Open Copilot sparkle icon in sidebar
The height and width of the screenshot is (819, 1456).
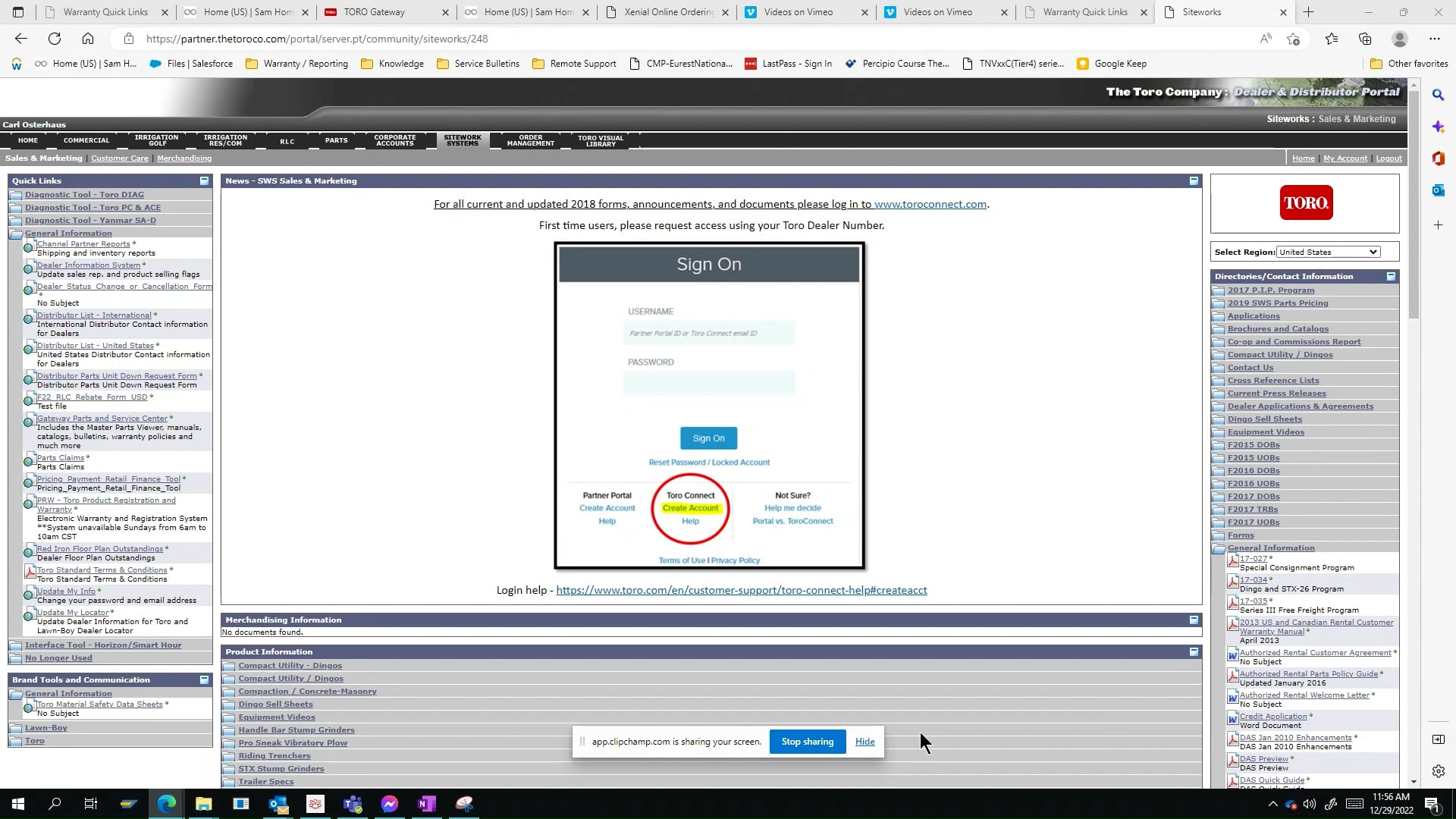pyautogui.click(x=1438, y=127)
